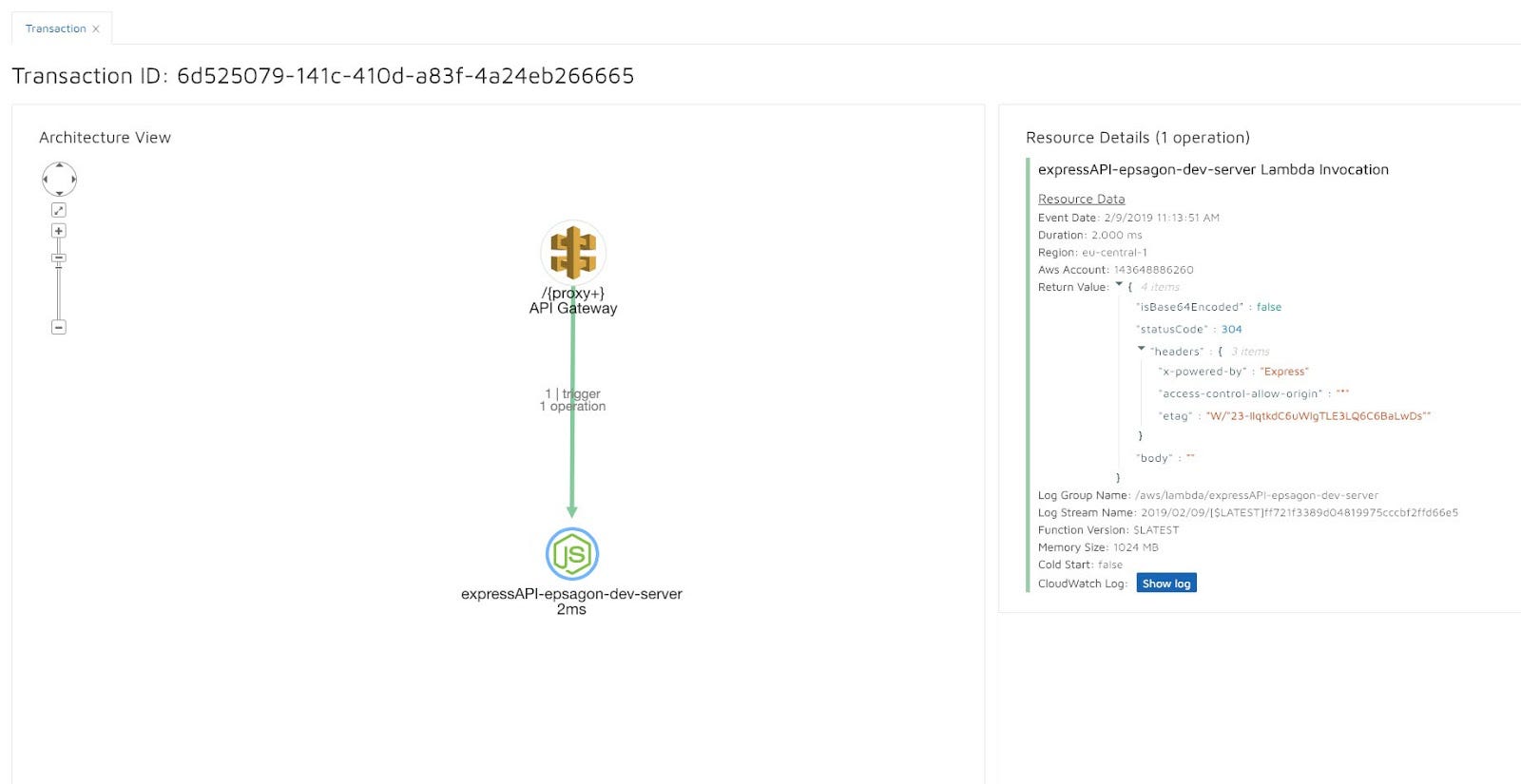This screenshot has height=784, width=1521.
Task: Pan the architecture view right
Action: pos(72,179)
